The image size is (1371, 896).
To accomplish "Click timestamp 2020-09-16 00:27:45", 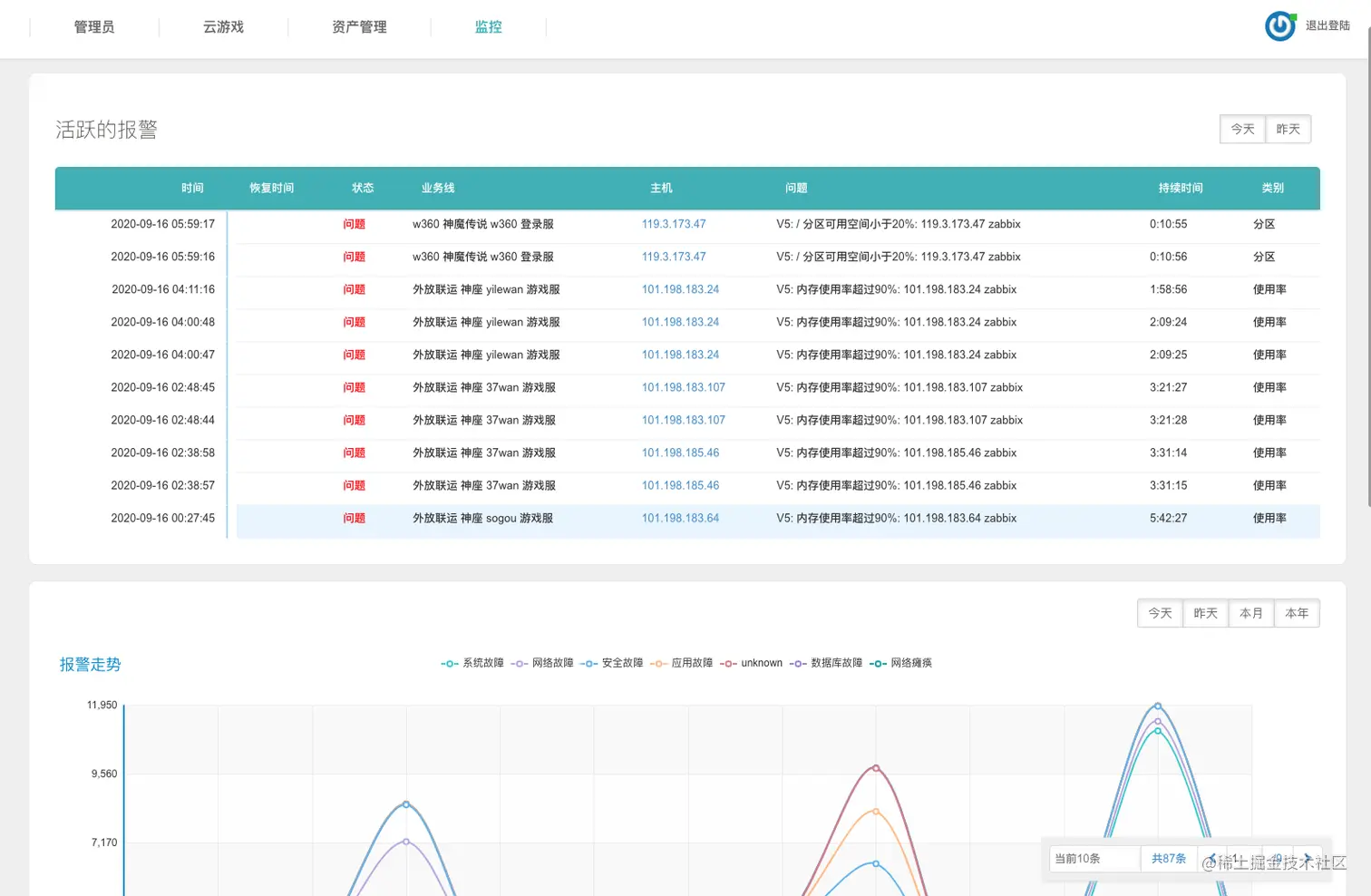I will [x=163, y=518].
